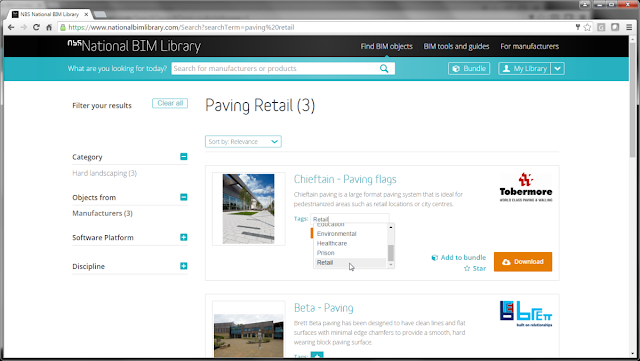Expand the Discipline filter
This screenshot has height=361, width=640.
click(x=184, y=266)
